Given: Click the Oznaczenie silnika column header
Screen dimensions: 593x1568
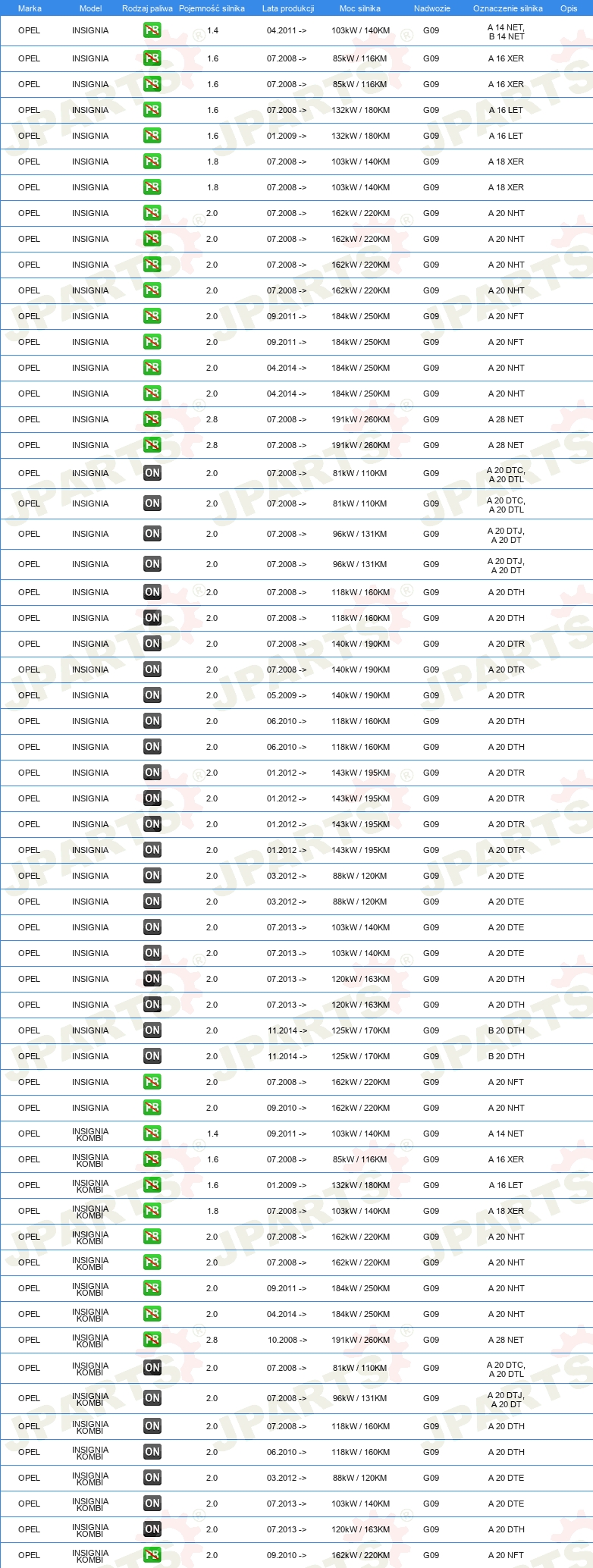Looking at the screenshot, I should (x=508, y=8).
